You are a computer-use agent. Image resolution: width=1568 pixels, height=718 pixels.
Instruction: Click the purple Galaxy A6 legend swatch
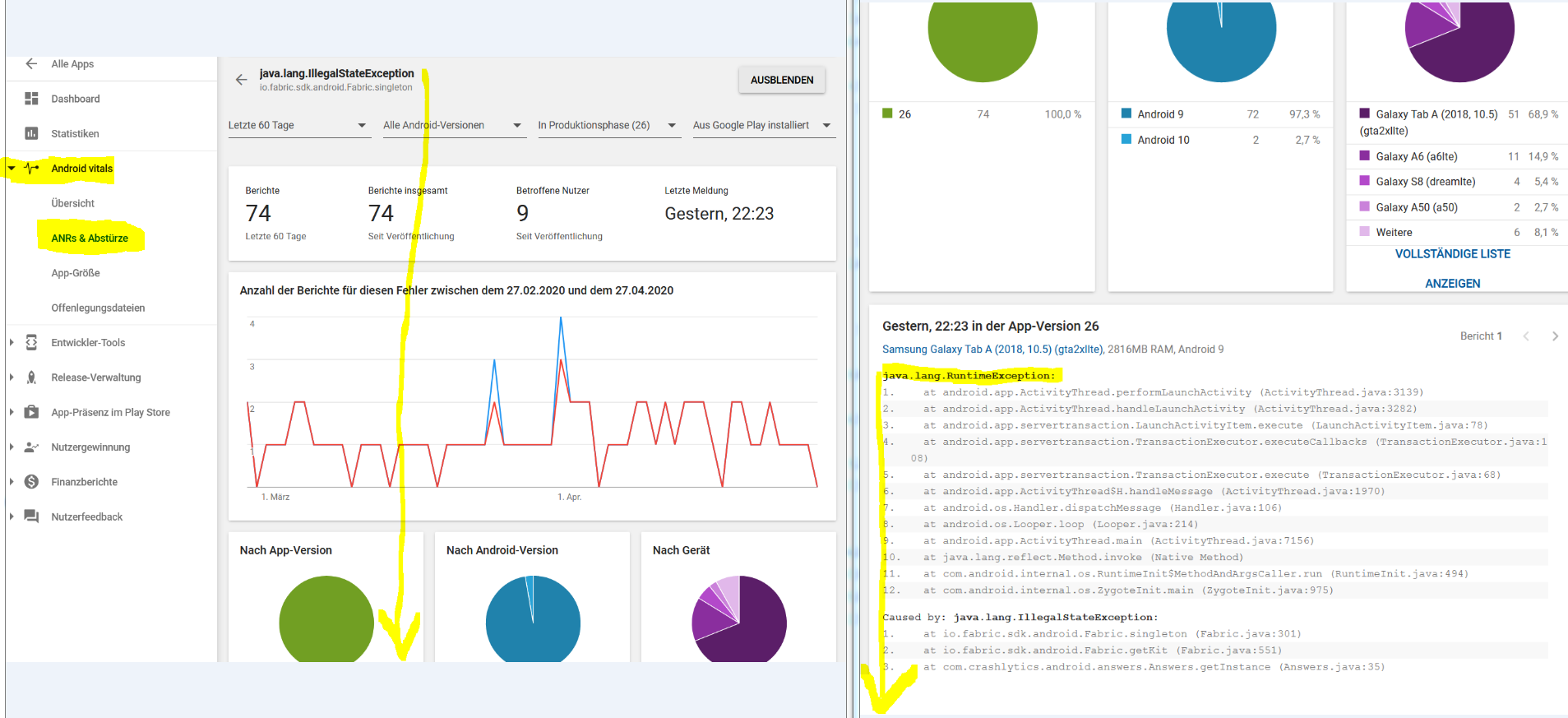(x=1365, y=156)
